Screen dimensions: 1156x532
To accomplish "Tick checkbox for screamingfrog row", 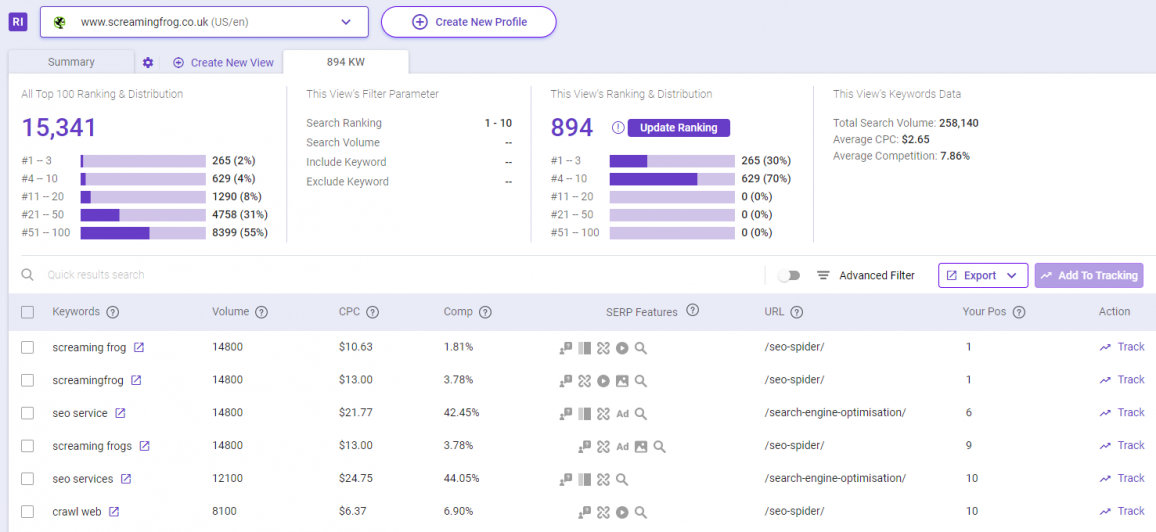I will (27, 380).
